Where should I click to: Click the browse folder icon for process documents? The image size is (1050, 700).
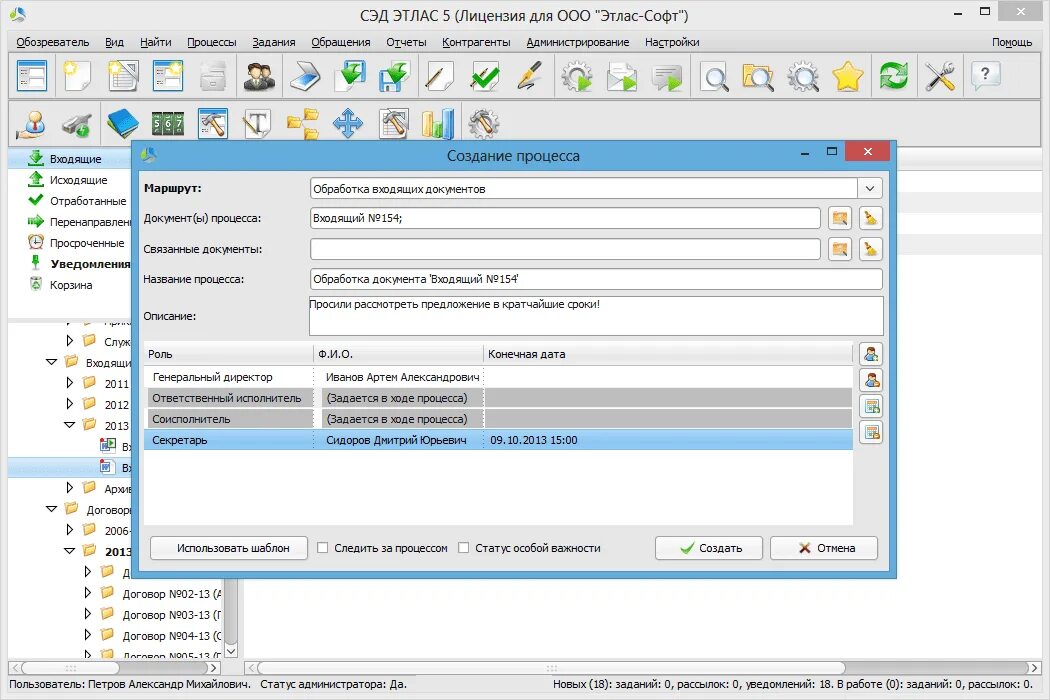(840, 218)
